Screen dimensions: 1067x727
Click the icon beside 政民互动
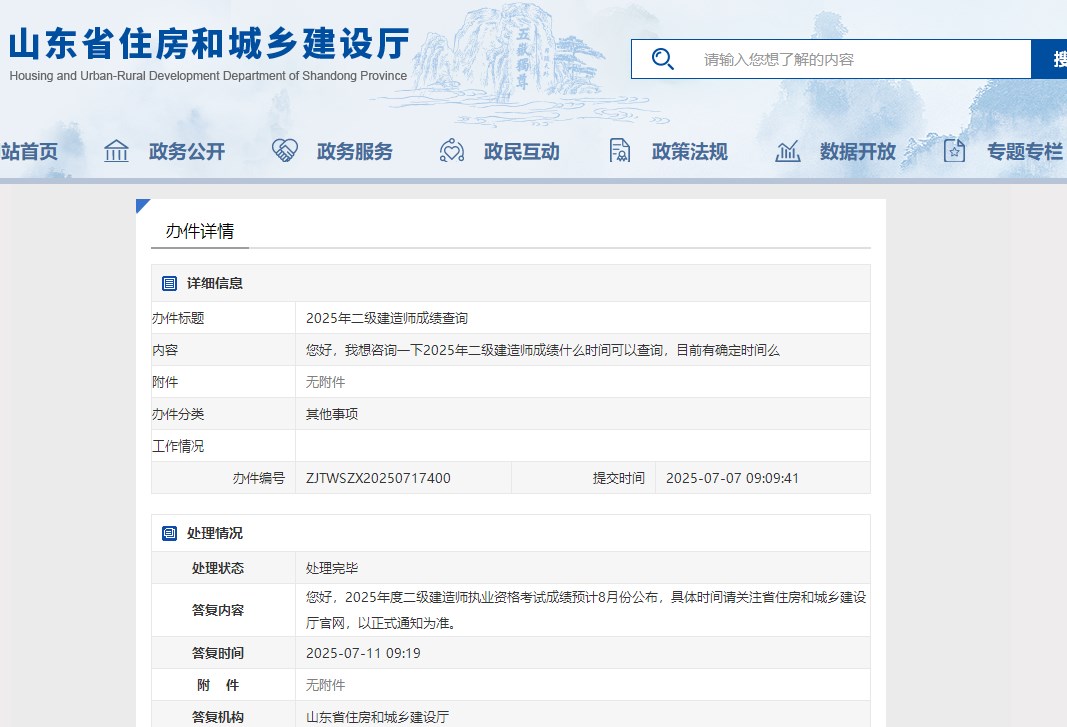tap(452, 151)
